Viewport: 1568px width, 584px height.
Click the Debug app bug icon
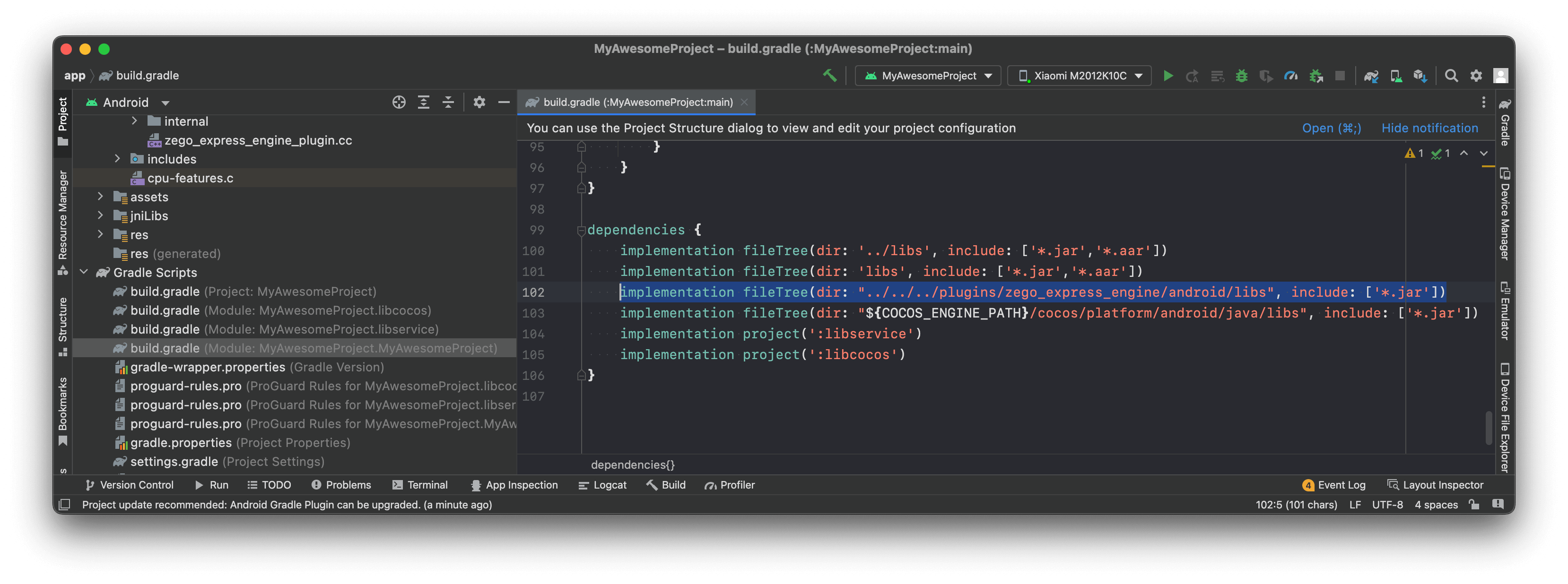tap(1241, 76)
